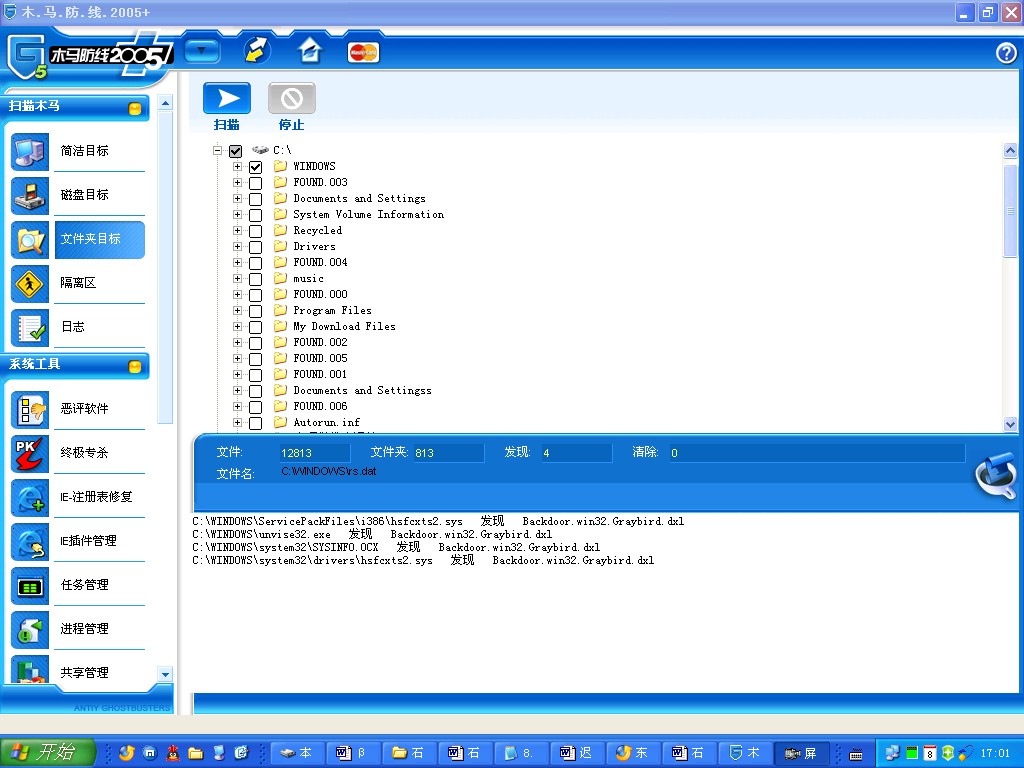Click the sidebar scroll down arrow
1024x768 pixels.
165,674
